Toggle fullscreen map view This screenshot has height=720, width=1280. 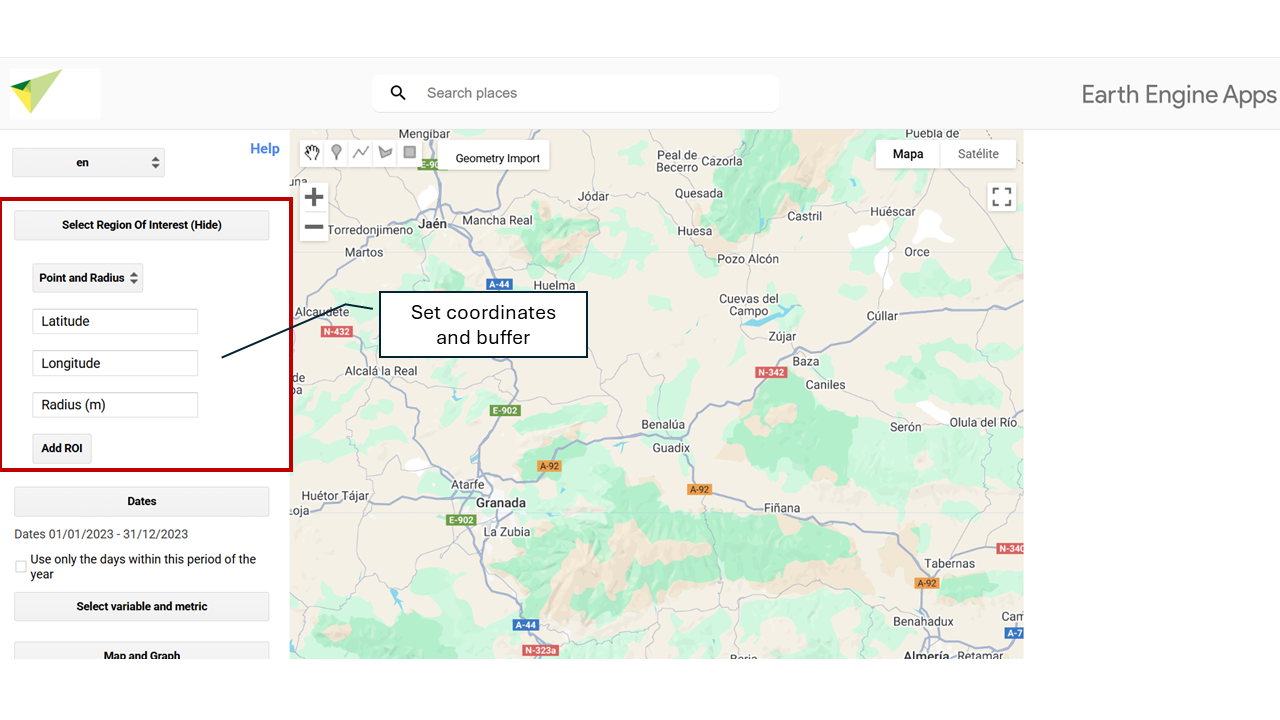[1002, 197]
